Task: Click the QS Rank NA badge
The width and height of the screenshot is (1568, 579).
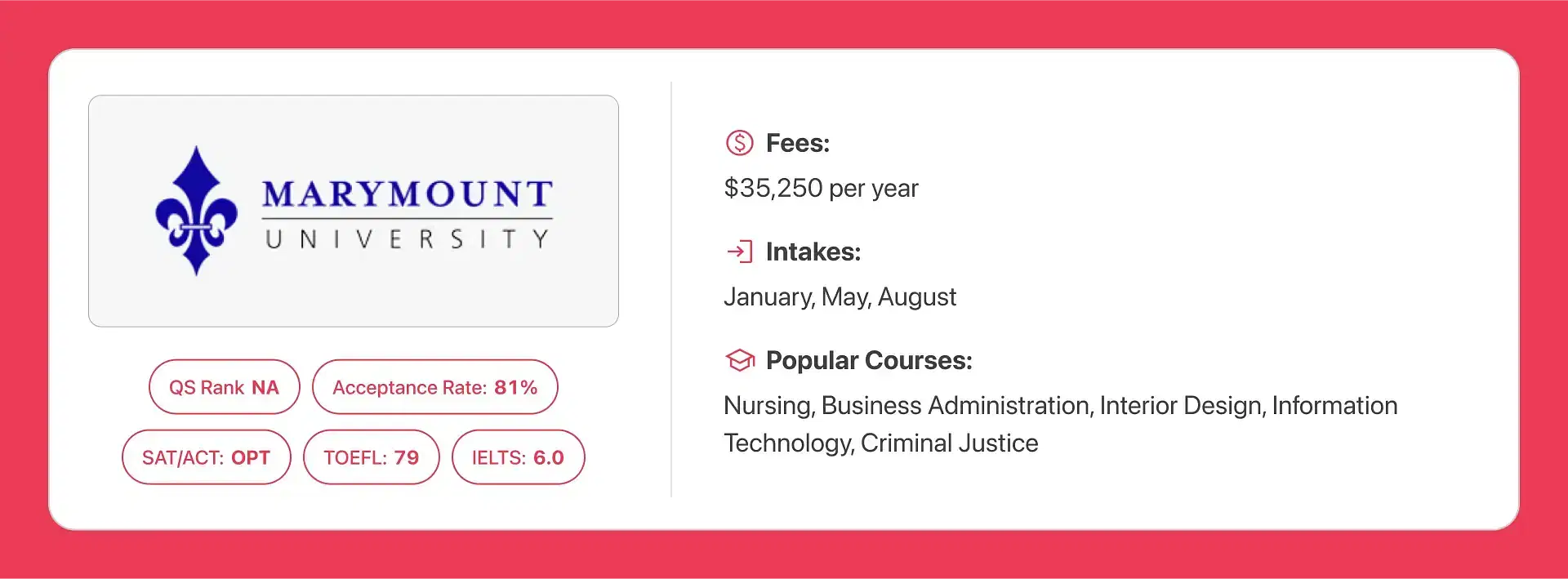Action: click(224, 387)
